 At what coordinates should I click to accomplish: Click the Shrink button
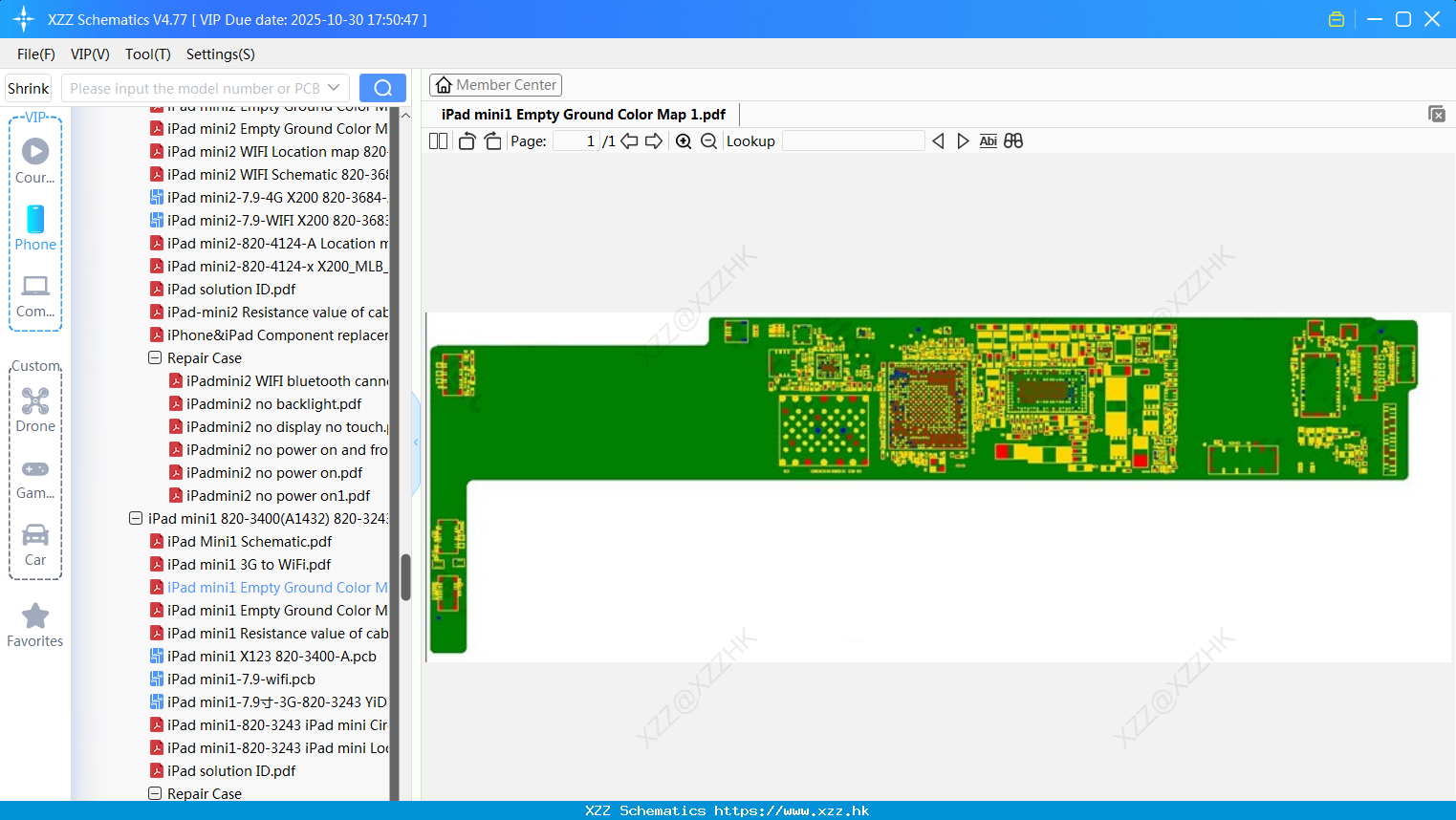point(28,88)
